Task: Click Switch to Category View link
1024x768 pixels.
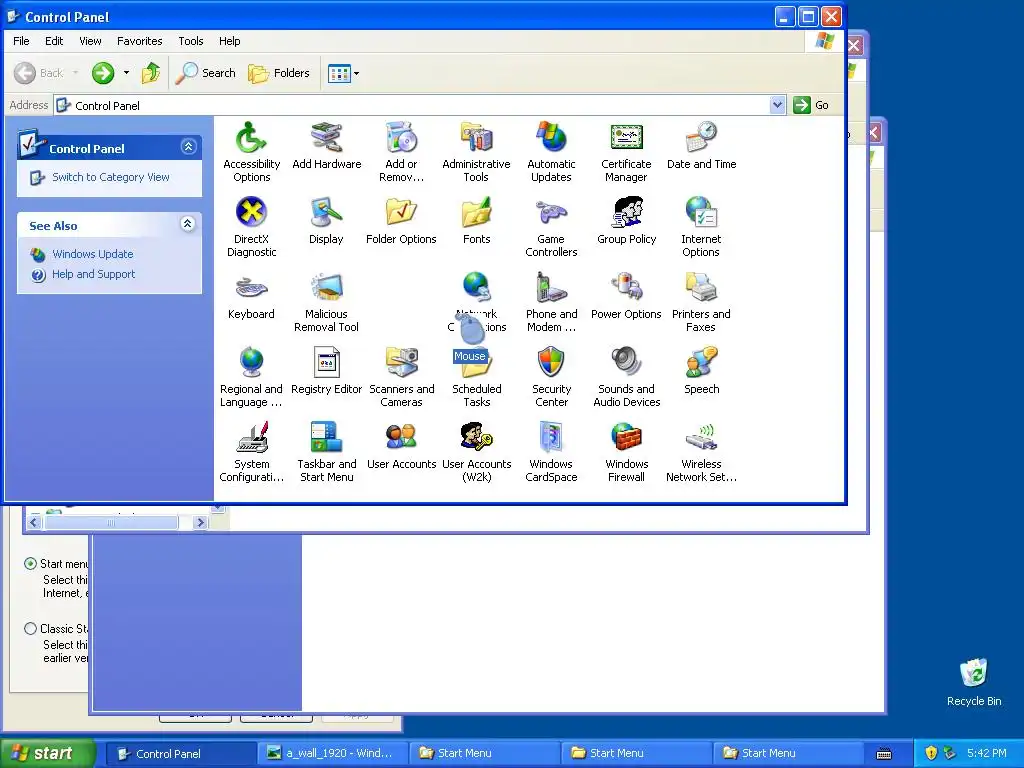Action: (x=110, y=177)
